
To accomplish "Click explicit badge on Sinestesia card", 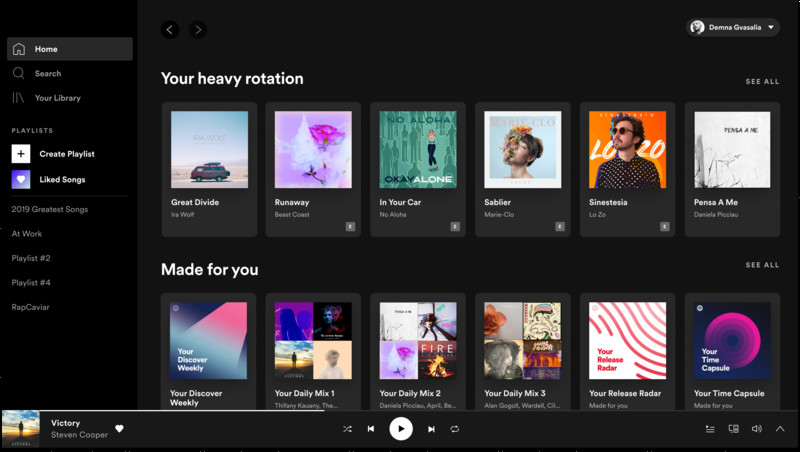I will (664, 227).
